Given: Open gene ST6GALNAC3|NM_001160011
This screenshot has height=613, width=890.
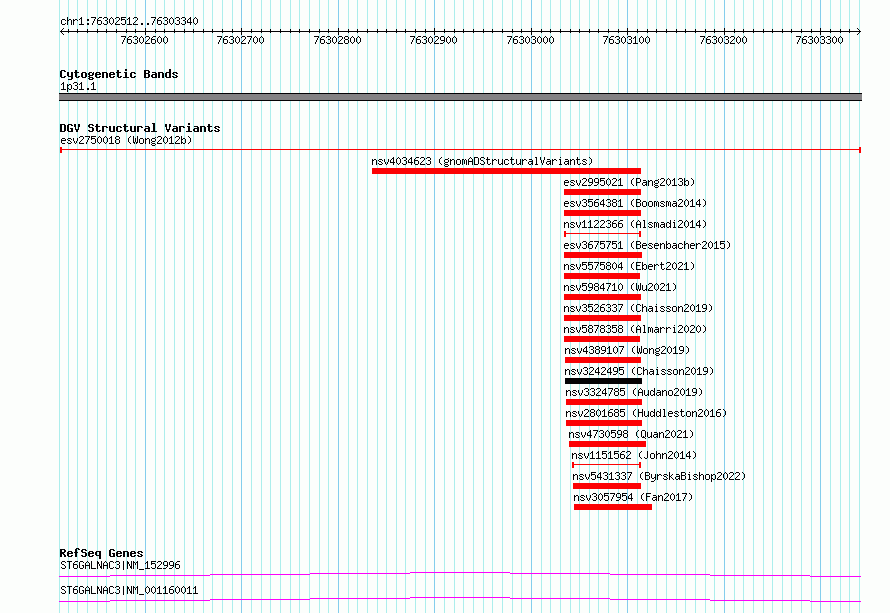Looking at the screenshot, I should (x=129, y=590).
